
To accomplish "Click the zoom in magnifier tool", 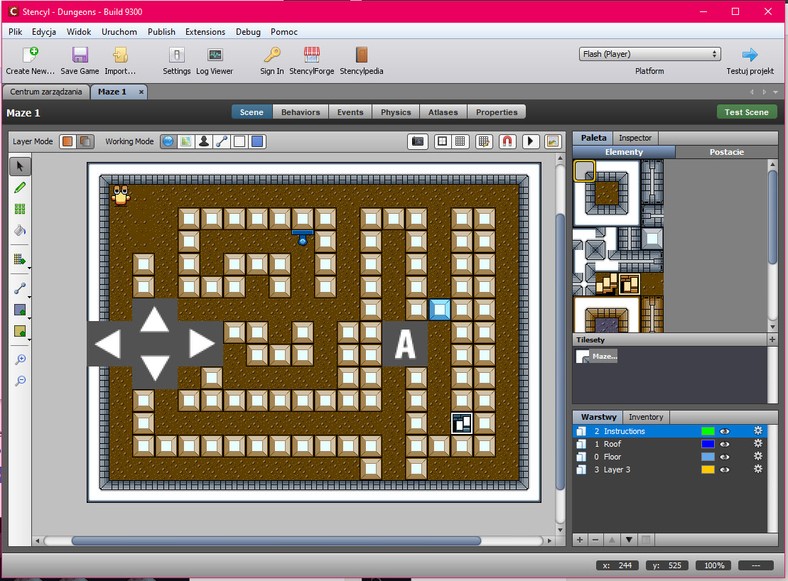I will pyautogui.click(x=20, y=360).
